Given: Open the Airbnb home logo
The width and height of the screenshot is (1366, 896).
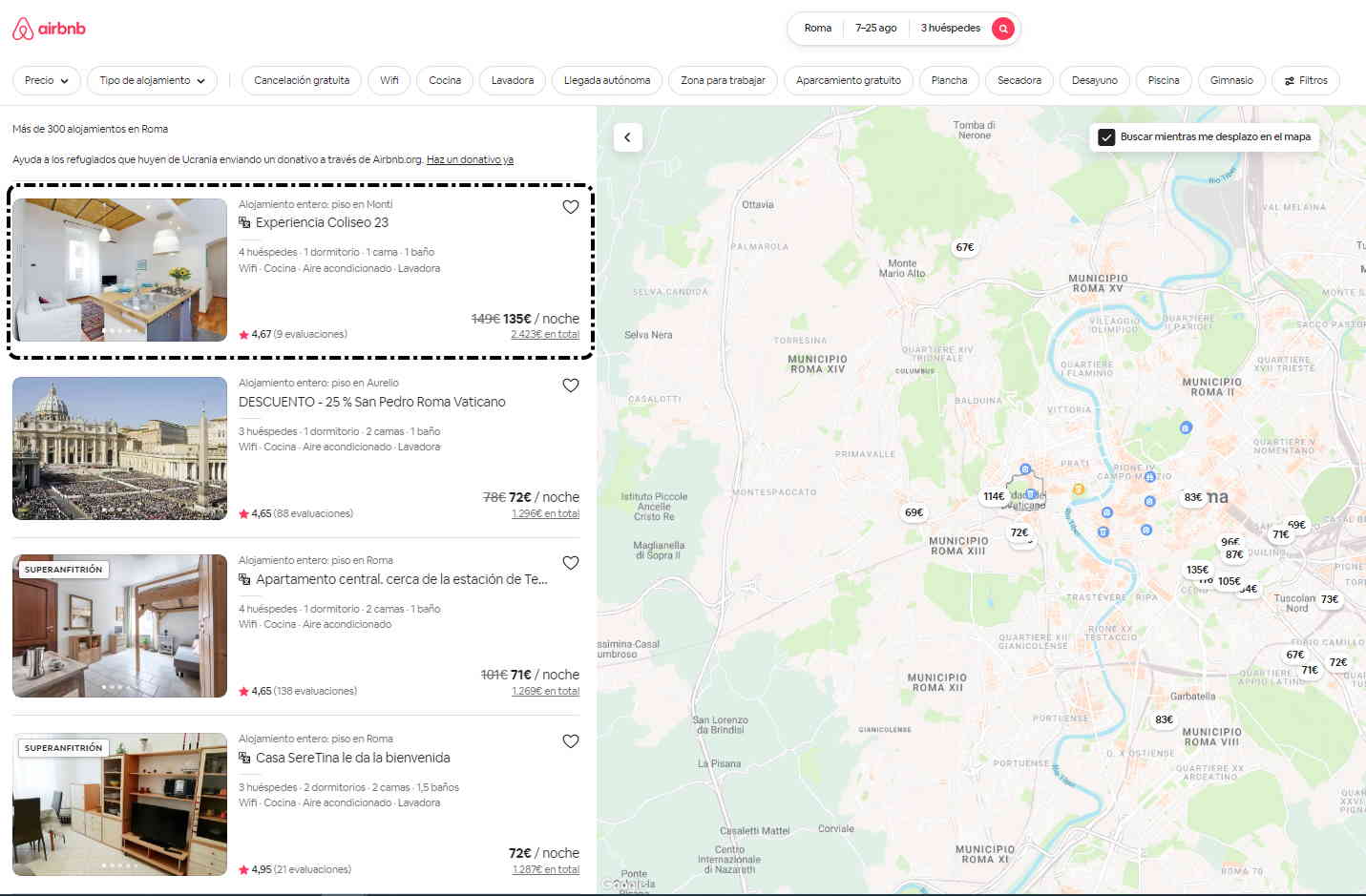Looking at the screenshot, I should pyautogui.click(x=49, y=29).
